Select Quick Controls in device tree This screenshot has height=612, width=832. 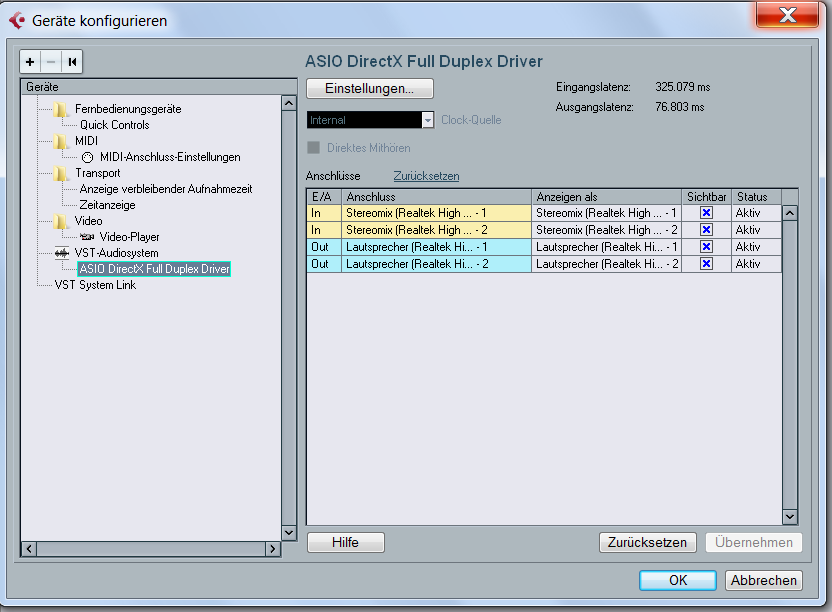pyautogui.click(x=115, y=125)
